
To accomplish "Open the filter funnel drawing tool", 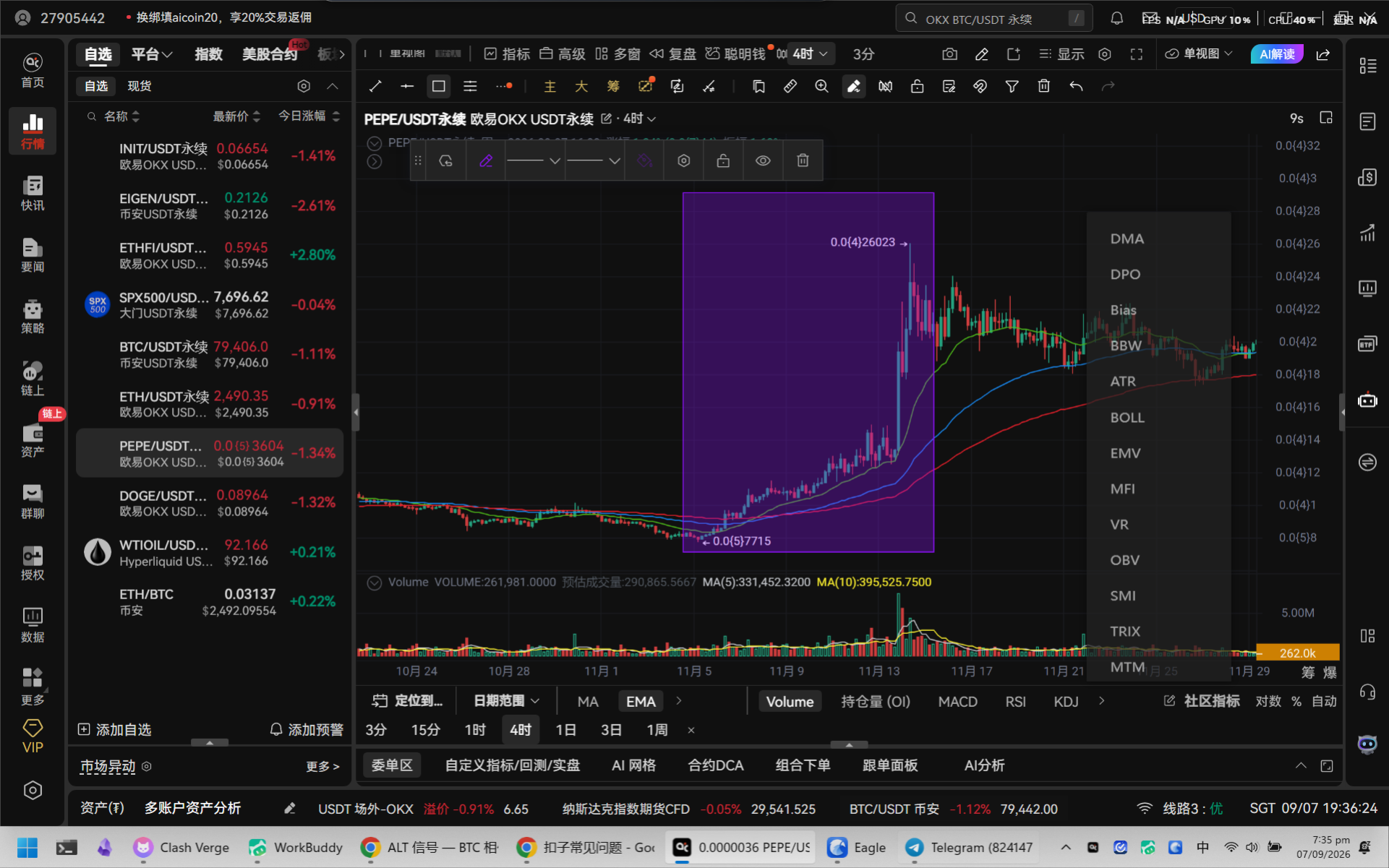I will [x=1012, y=87].
